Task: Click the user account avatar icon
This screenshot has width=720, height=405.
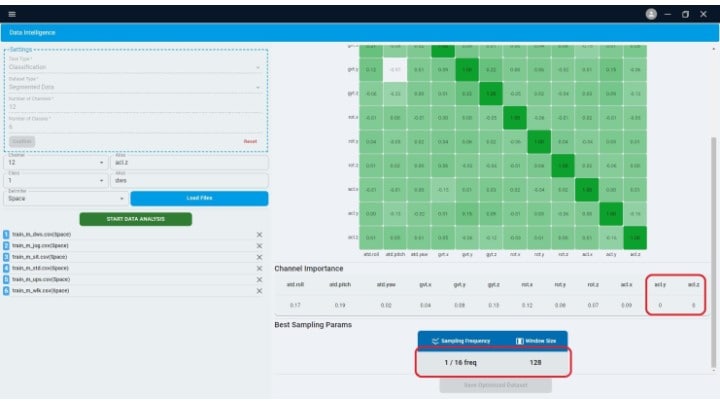Action: tap(652, 14)
